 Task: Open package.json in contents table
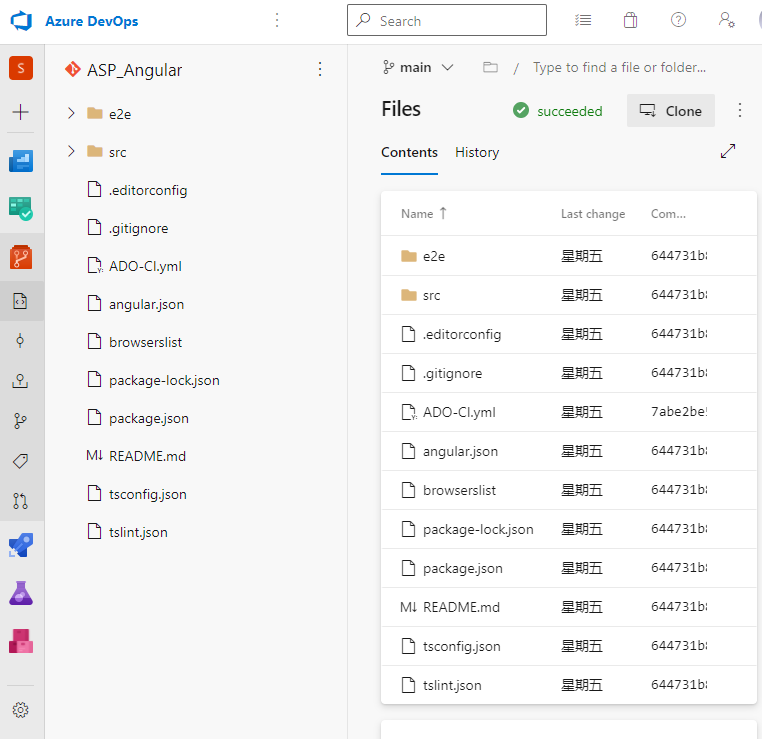click(463, 568)
